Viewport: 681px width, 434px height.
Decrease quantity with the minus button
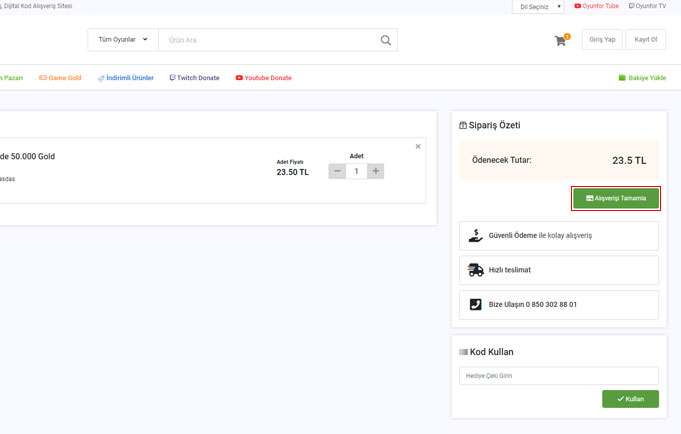(x=337, y=171)
